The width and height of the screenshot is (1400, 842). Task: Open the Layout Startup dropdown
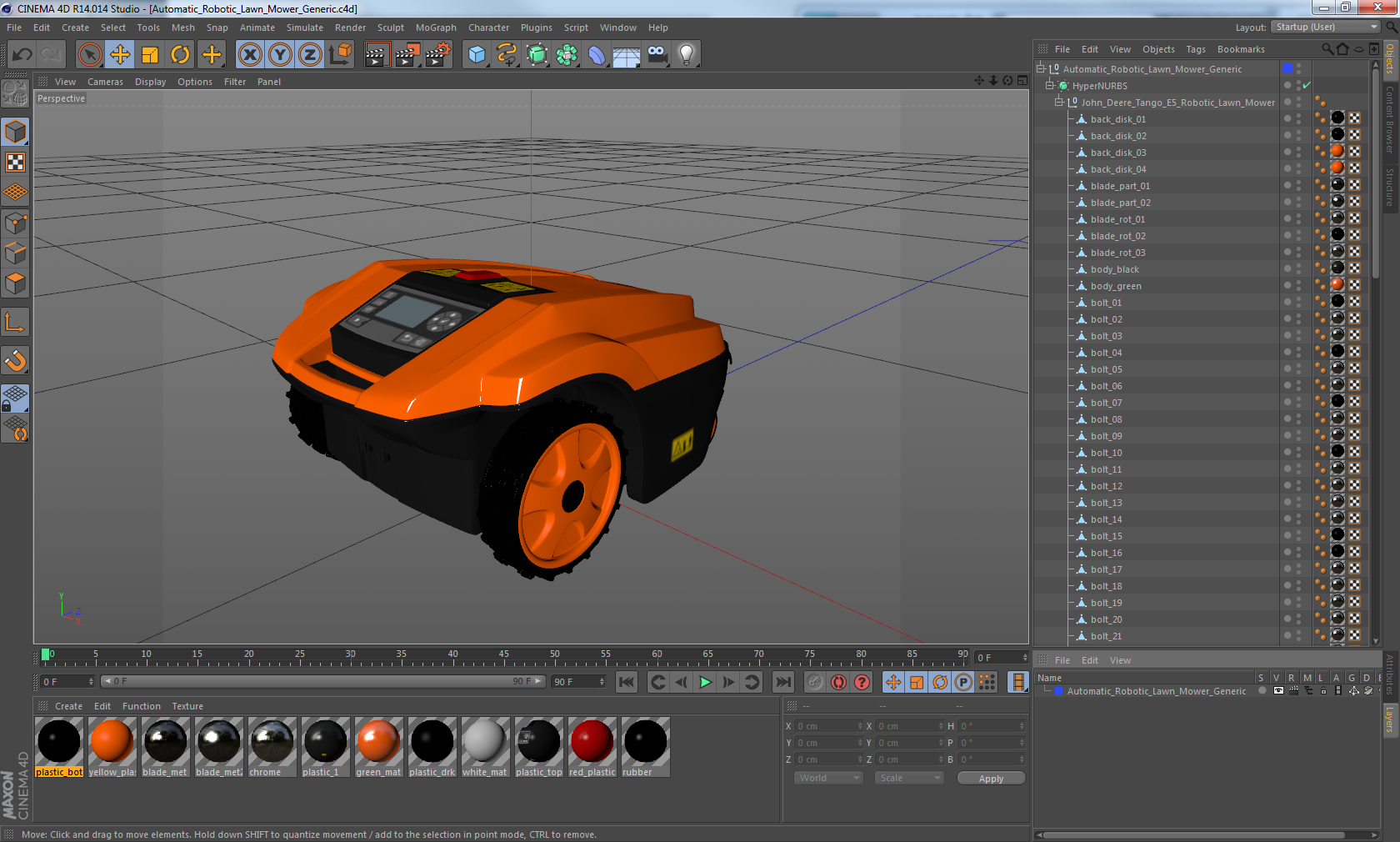click(x=1327, y=27)
